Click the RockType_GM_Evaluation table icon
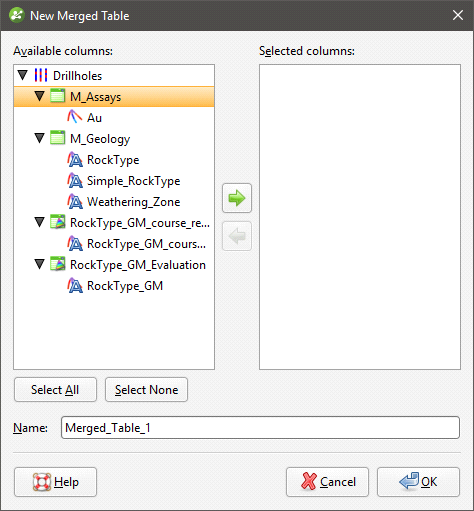Image resolution: width=474 pixels, height=511 pixels. (x=58, y=264)
